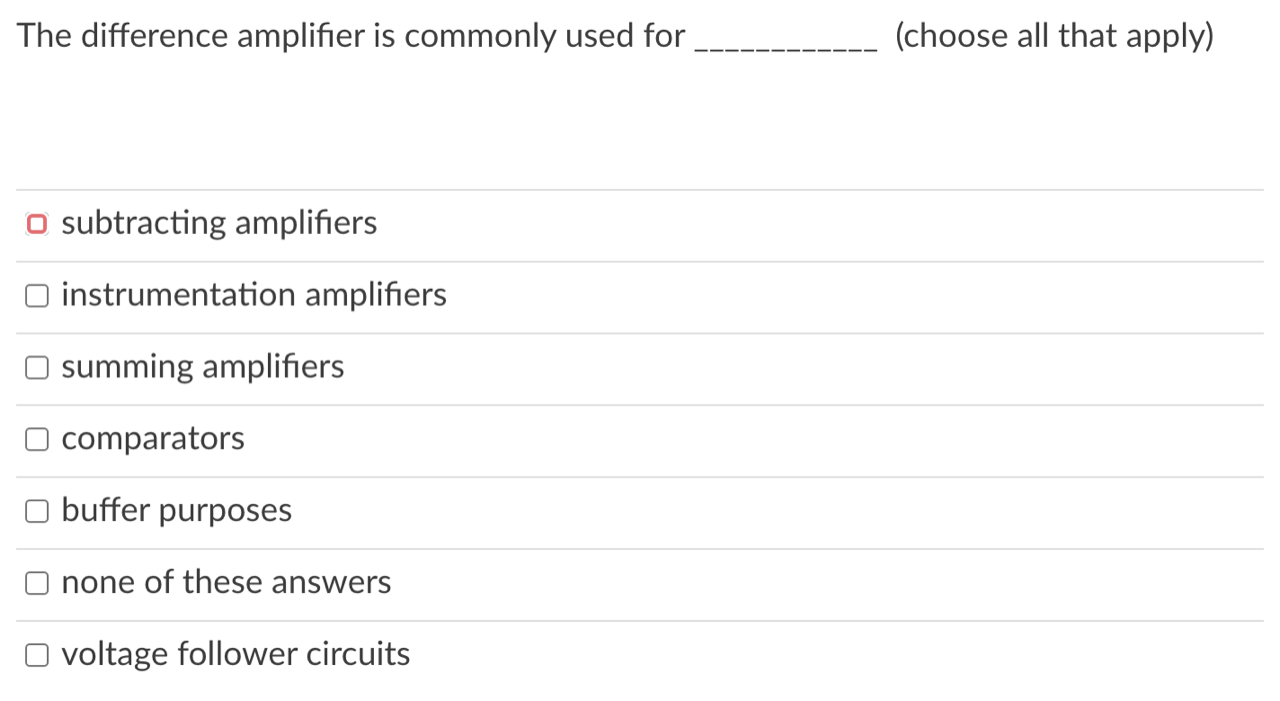
Task: Click the choose all that apply hint
Action: [1055, 35]
